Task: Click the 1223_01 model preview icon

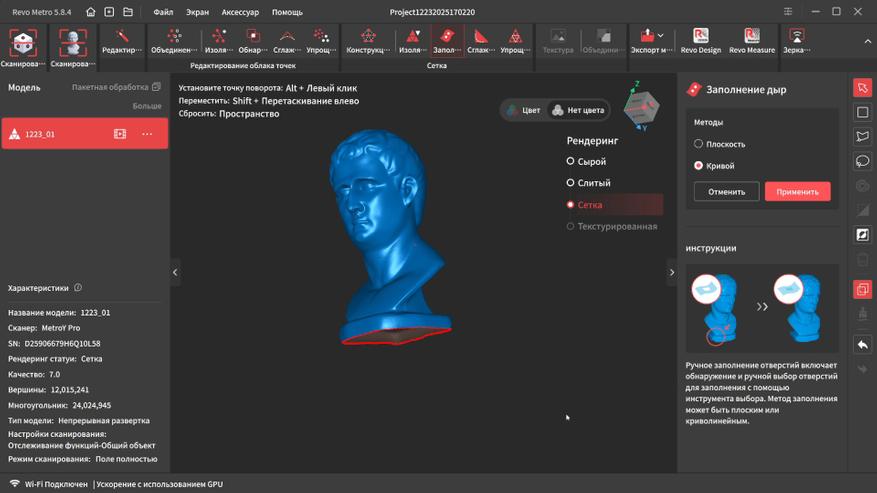Action: [x=120, y=134]
